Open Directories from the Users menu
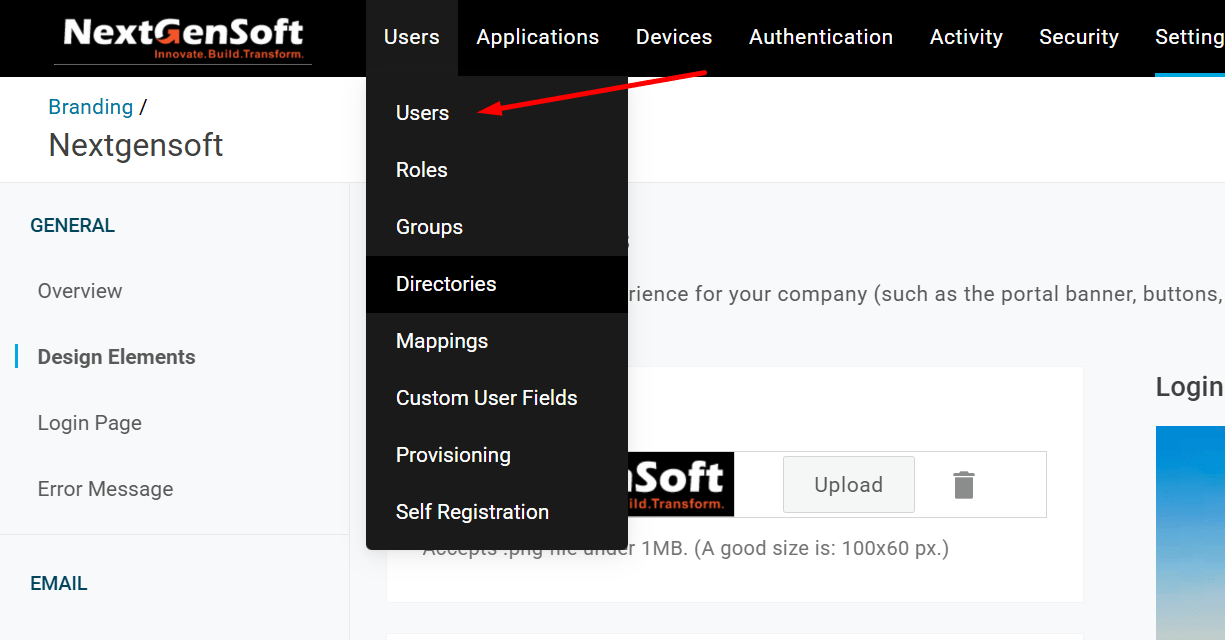Viewport: 1225px width, 640px height. 446,284
